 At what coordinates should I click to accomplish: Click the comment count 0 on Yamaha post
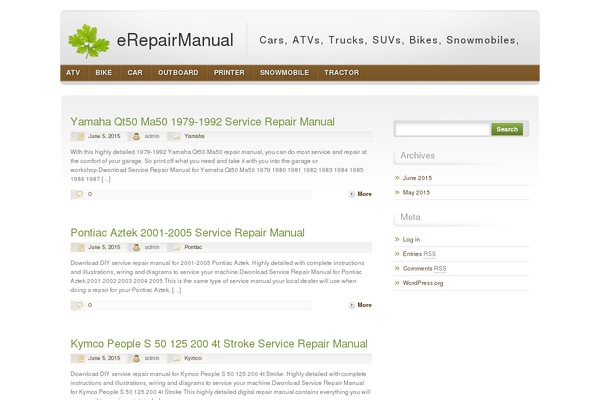(90, 194)
